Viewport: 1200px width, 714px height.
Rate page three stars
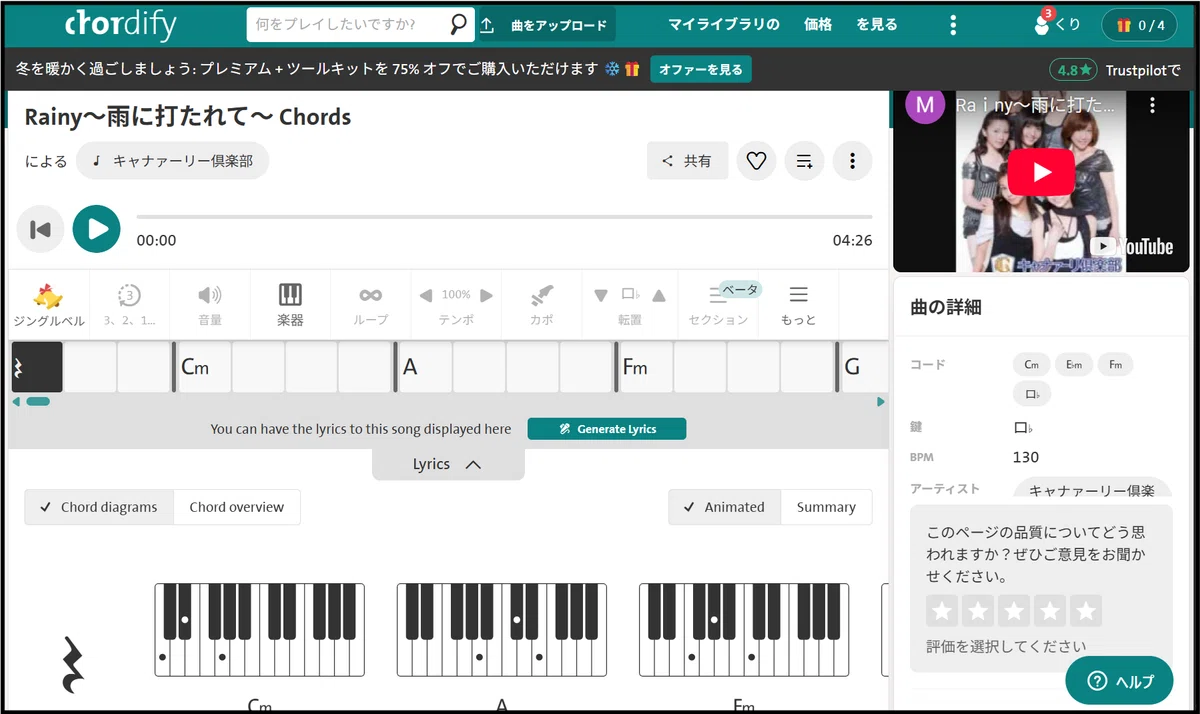(x=1013, y=610)
